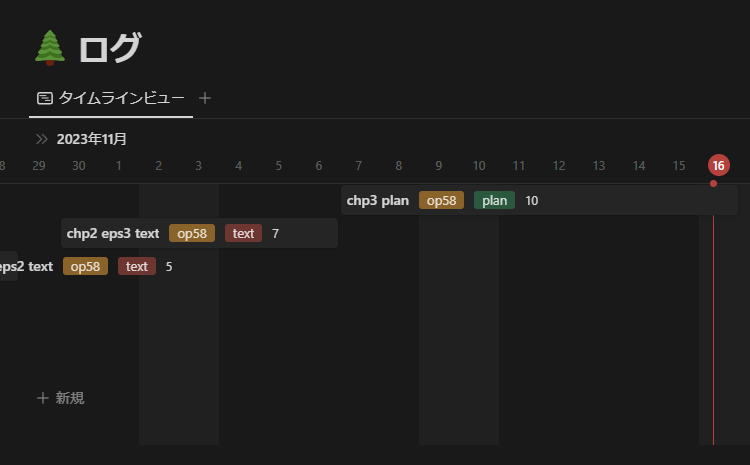Click the ログ page title
The width and height of the screenshot is (750, 465).
click(110, 48)
